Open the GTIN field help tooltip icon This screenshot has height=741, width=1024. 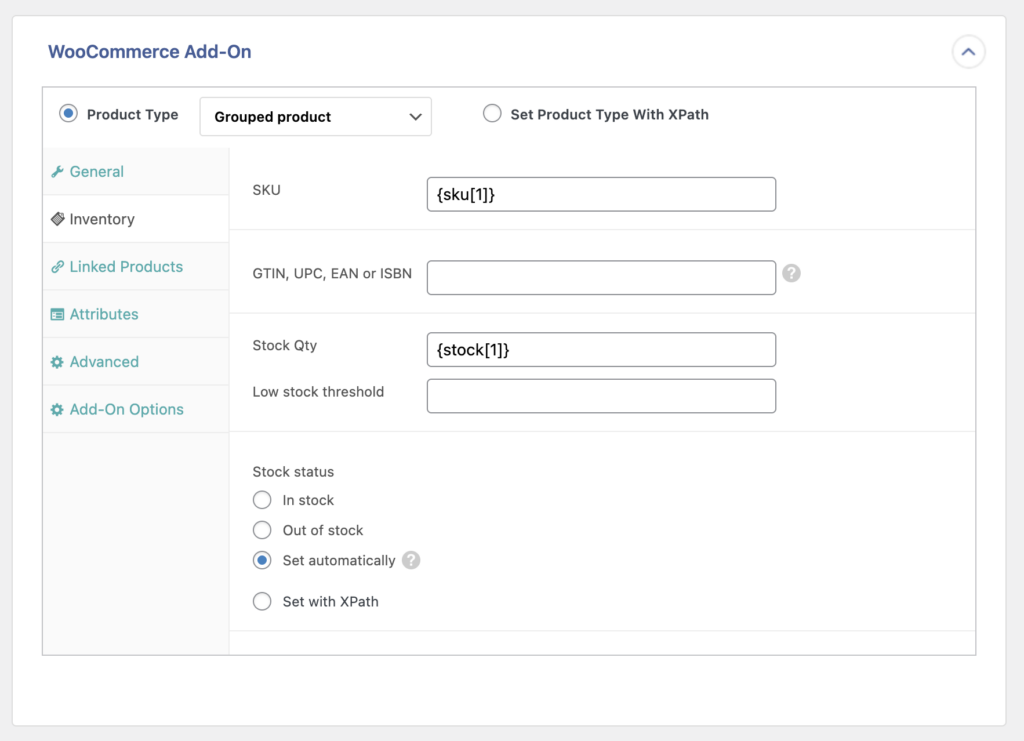point(791,272)
